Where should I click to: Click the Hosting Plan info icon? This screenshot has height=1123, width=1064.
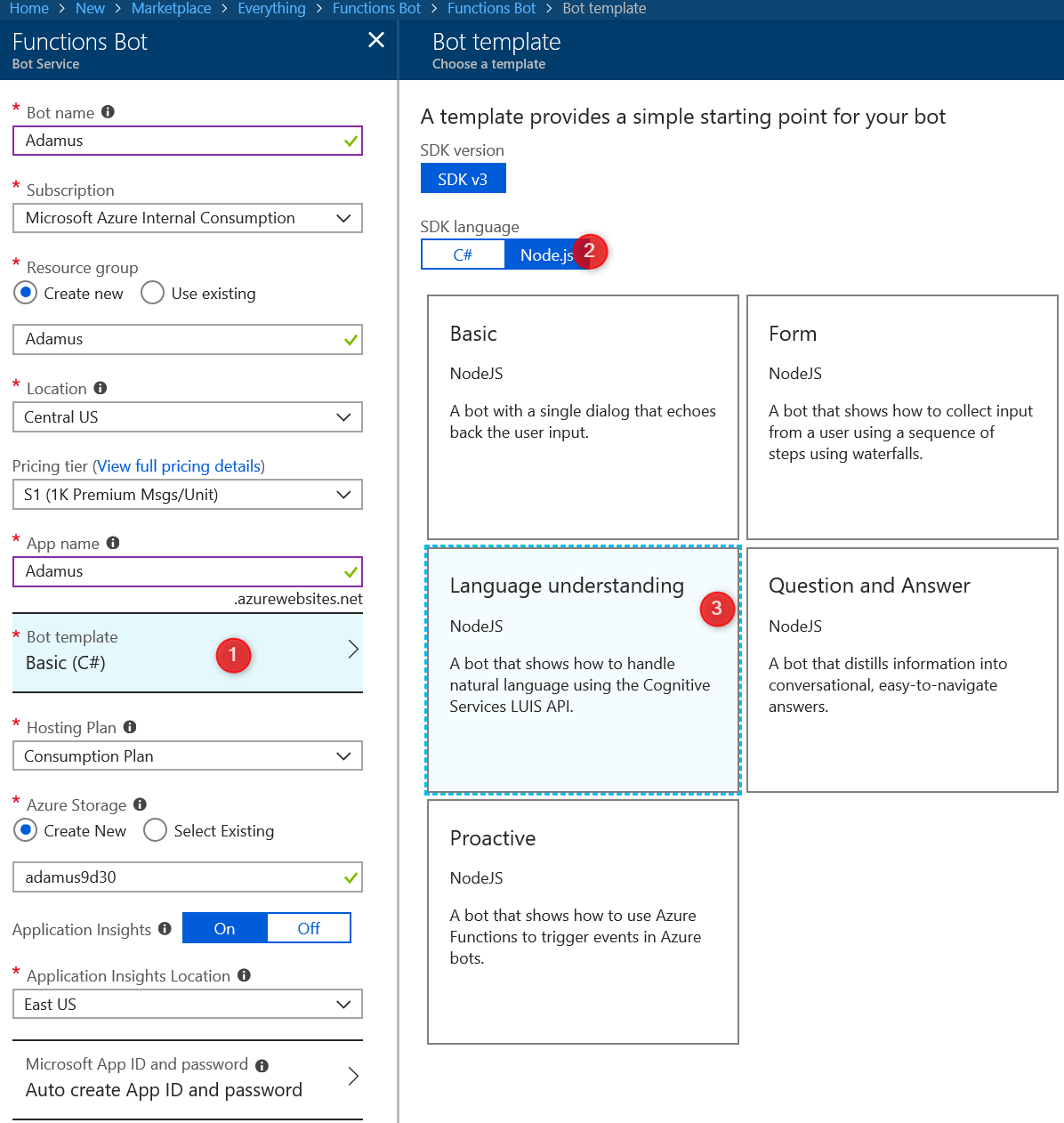click(x=130, y=727)
